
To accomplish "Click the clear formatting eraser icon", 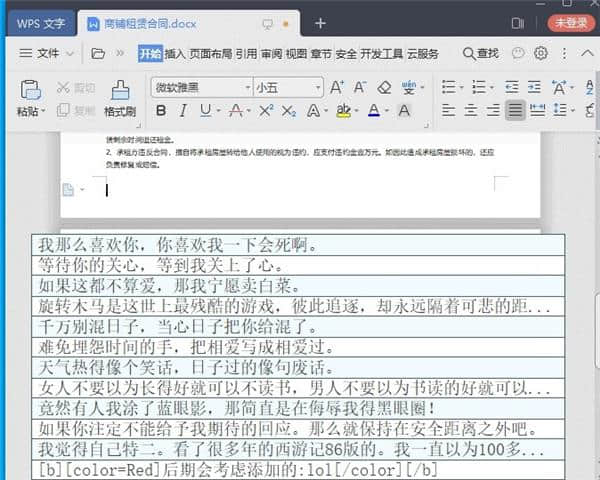I will coord(385,88).
